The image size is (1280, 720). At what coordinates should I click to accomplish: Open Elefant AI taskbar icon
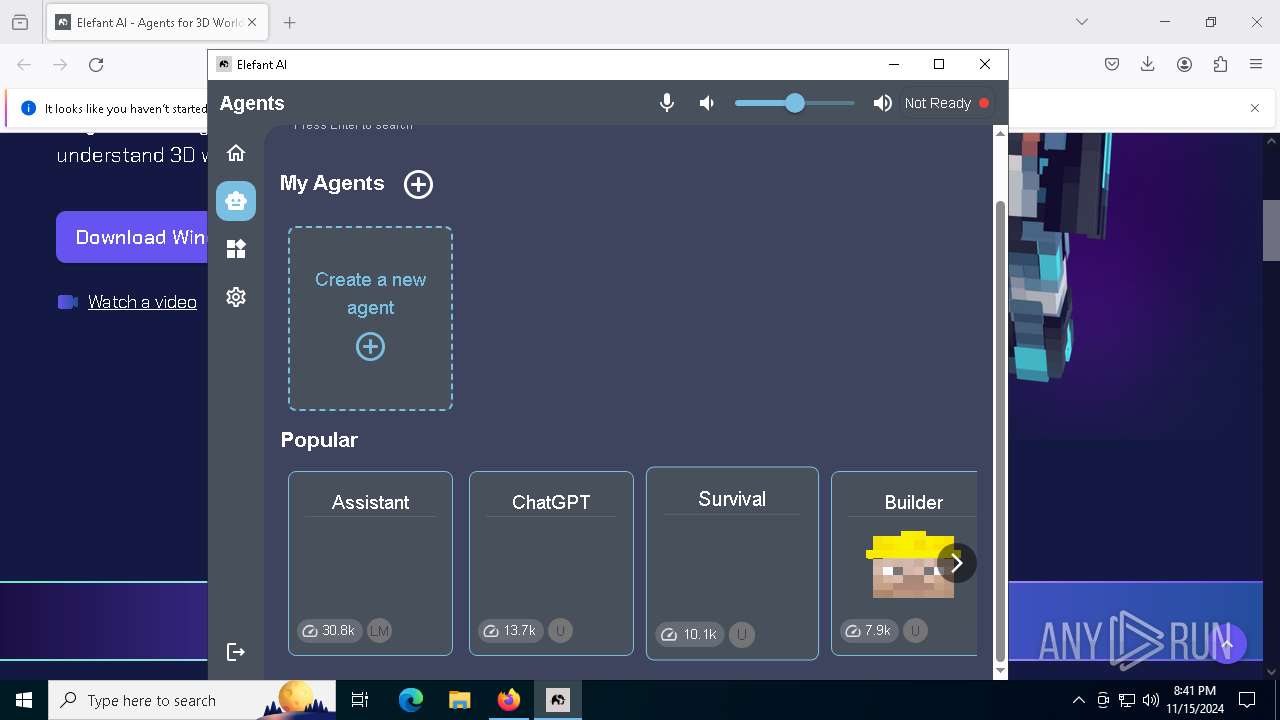click(x=557, y=700)
